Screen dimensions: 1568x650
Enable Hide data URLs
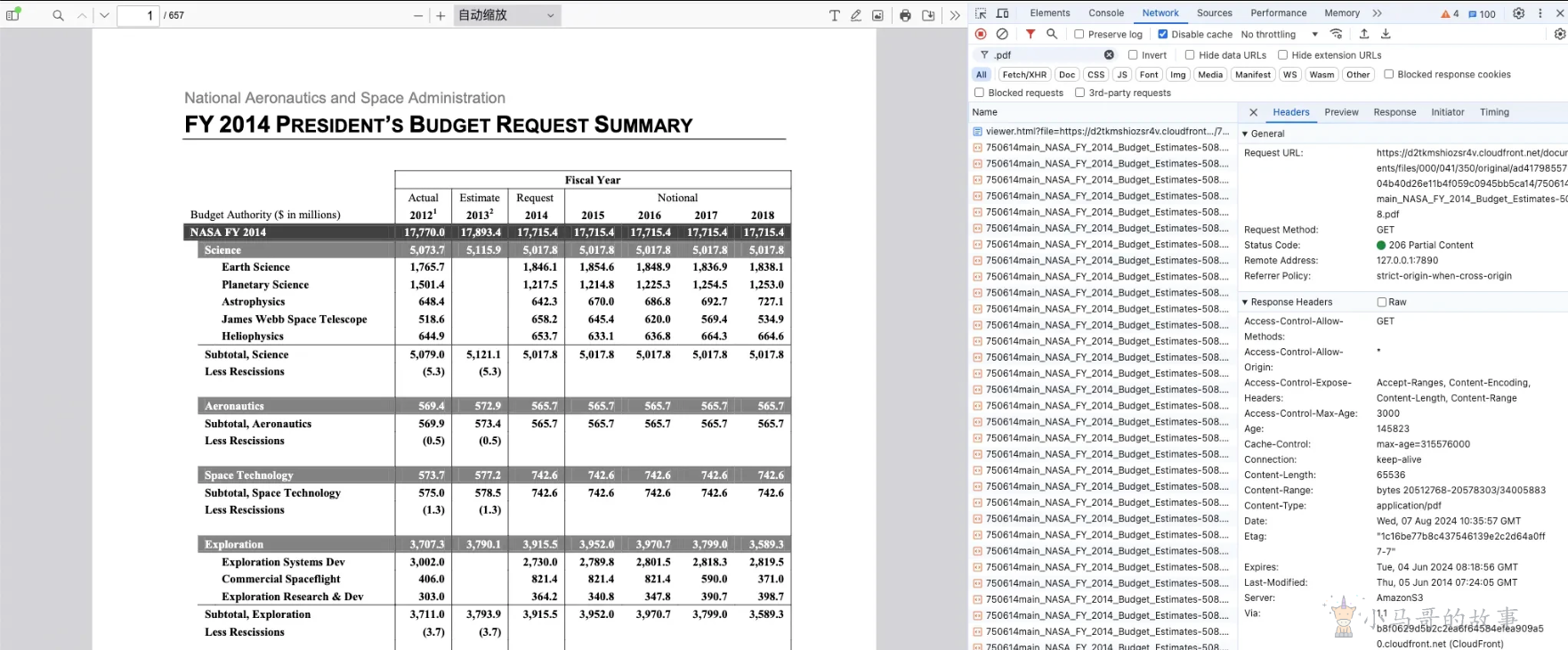(1190, 55)
